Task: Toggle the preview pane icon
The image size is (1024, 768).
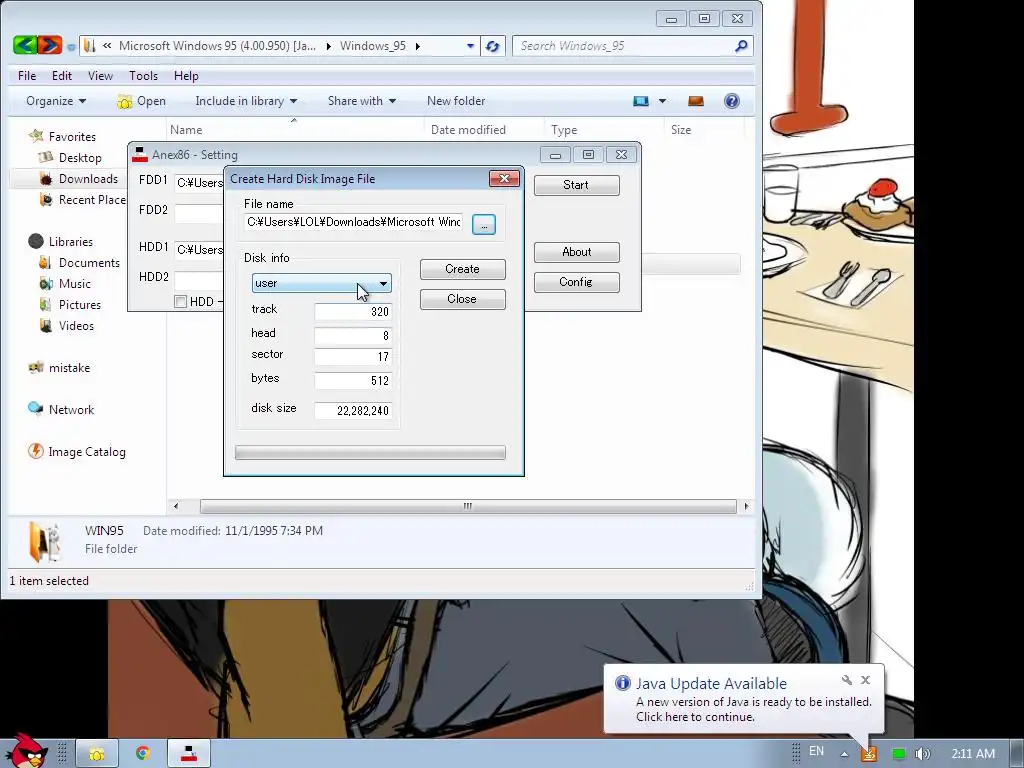Action: click(696, 101)
